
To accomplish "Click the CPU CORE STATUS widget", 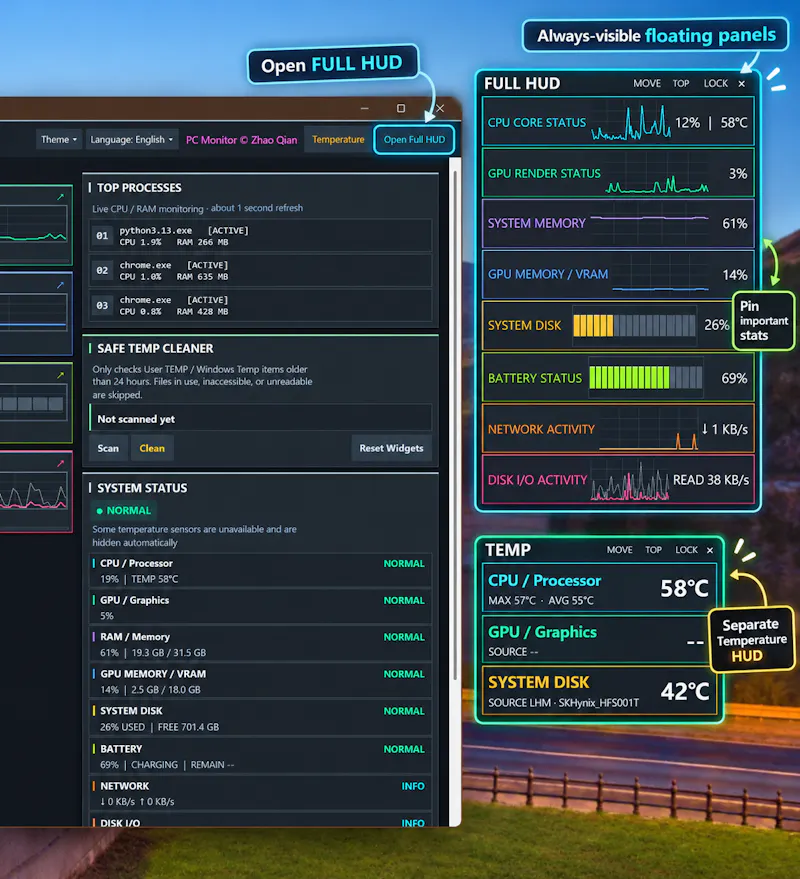I will coord(618,122).
